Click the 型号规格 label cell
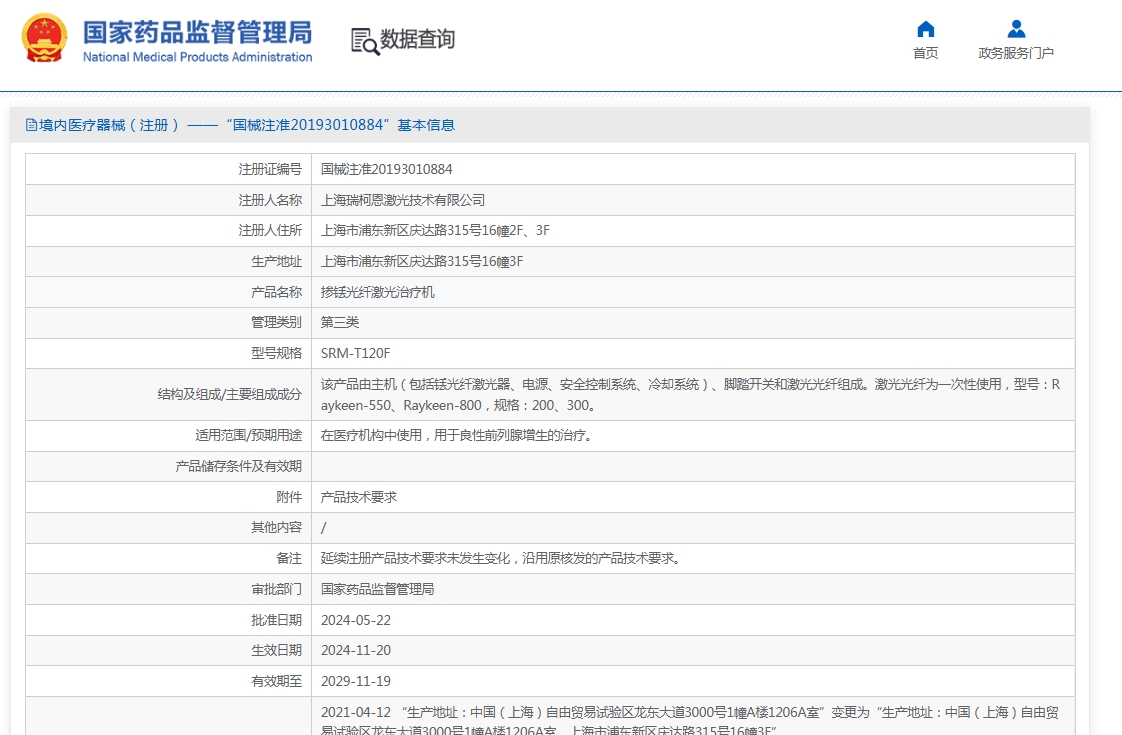 coord(169,354)
